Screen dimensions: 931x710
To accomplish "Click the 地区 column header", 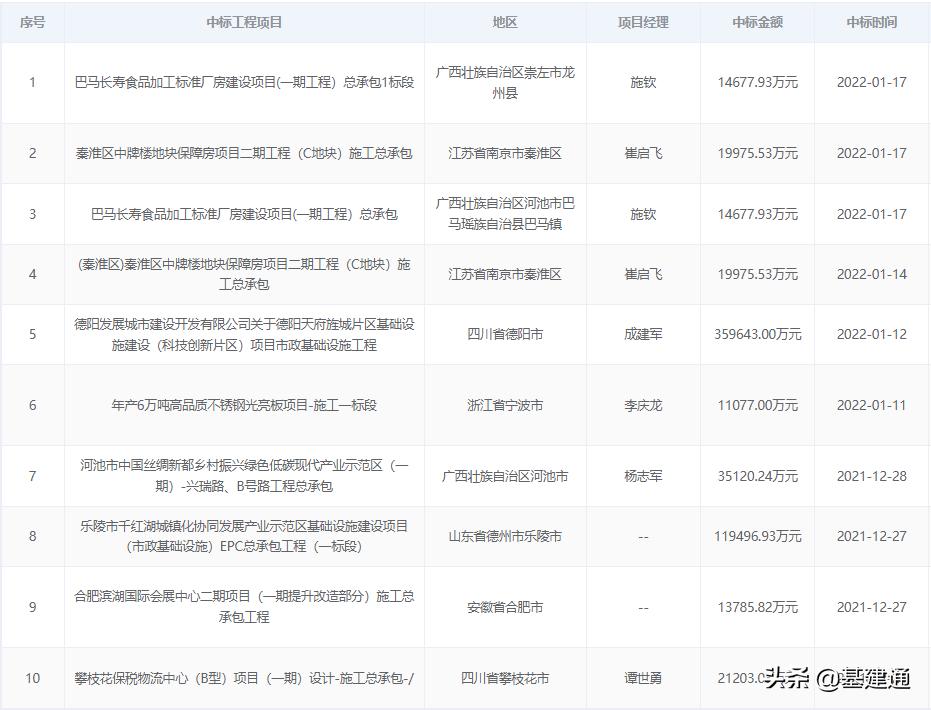I will click(x=506, y=21).
